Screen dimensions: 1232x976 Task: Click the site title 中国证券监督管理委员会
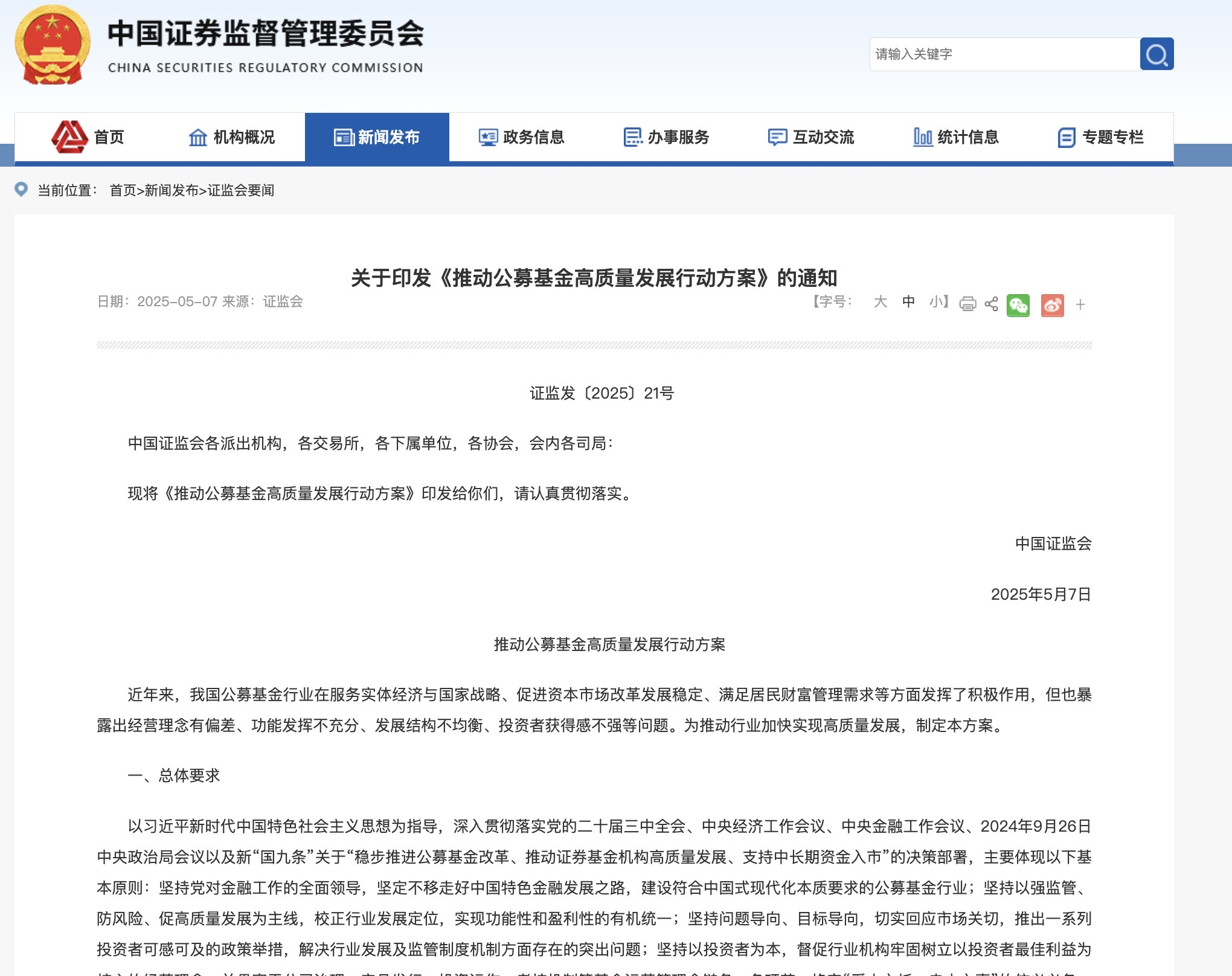click(266, 33)
